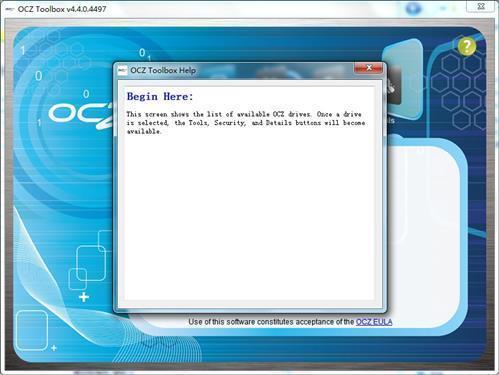Click the Tools icon behind help dialog
499x375 pixels.
tap(394, 85)
